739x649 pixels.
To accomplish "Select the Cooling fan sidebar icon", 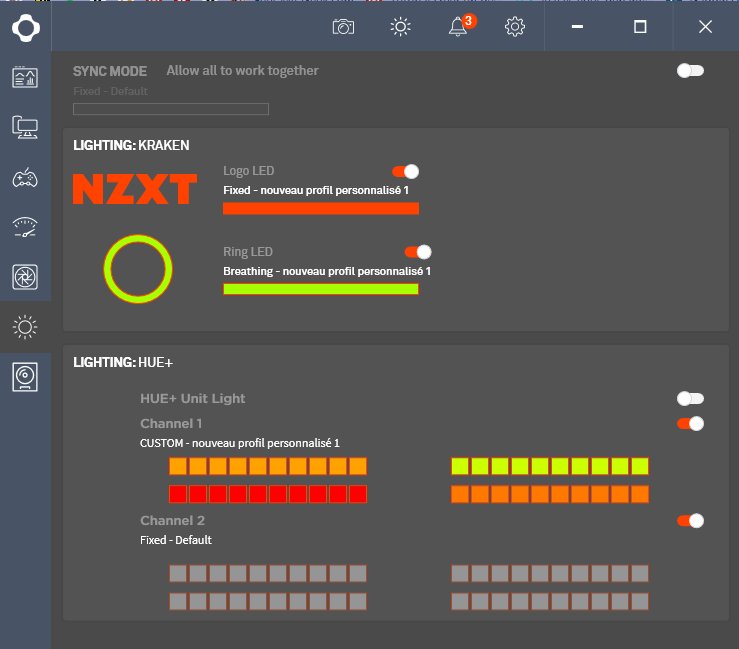I will tap(25, 276).
